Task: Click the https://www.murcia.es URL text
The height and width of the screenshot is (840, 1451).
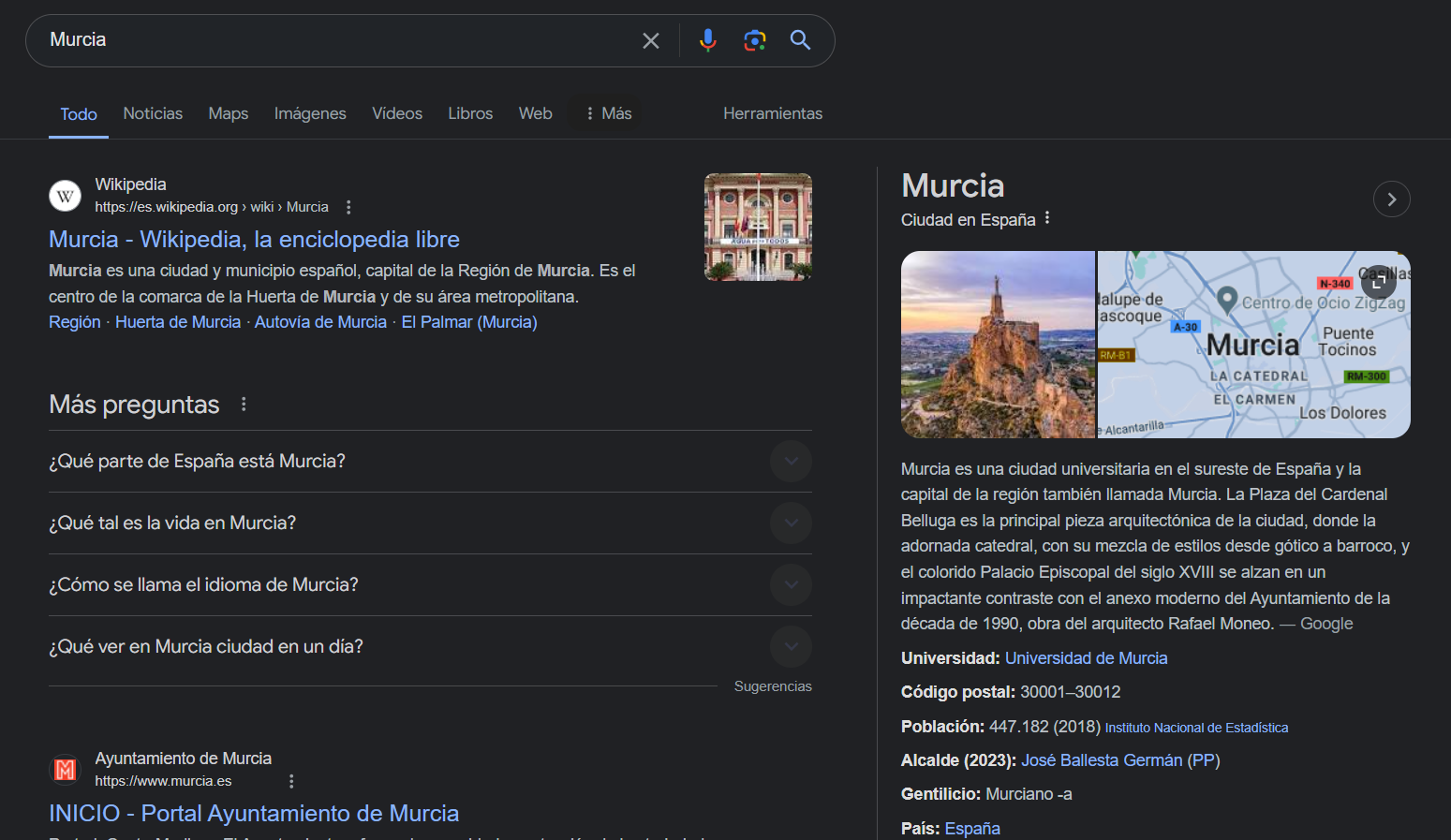Action: click(x=163, y=781)
